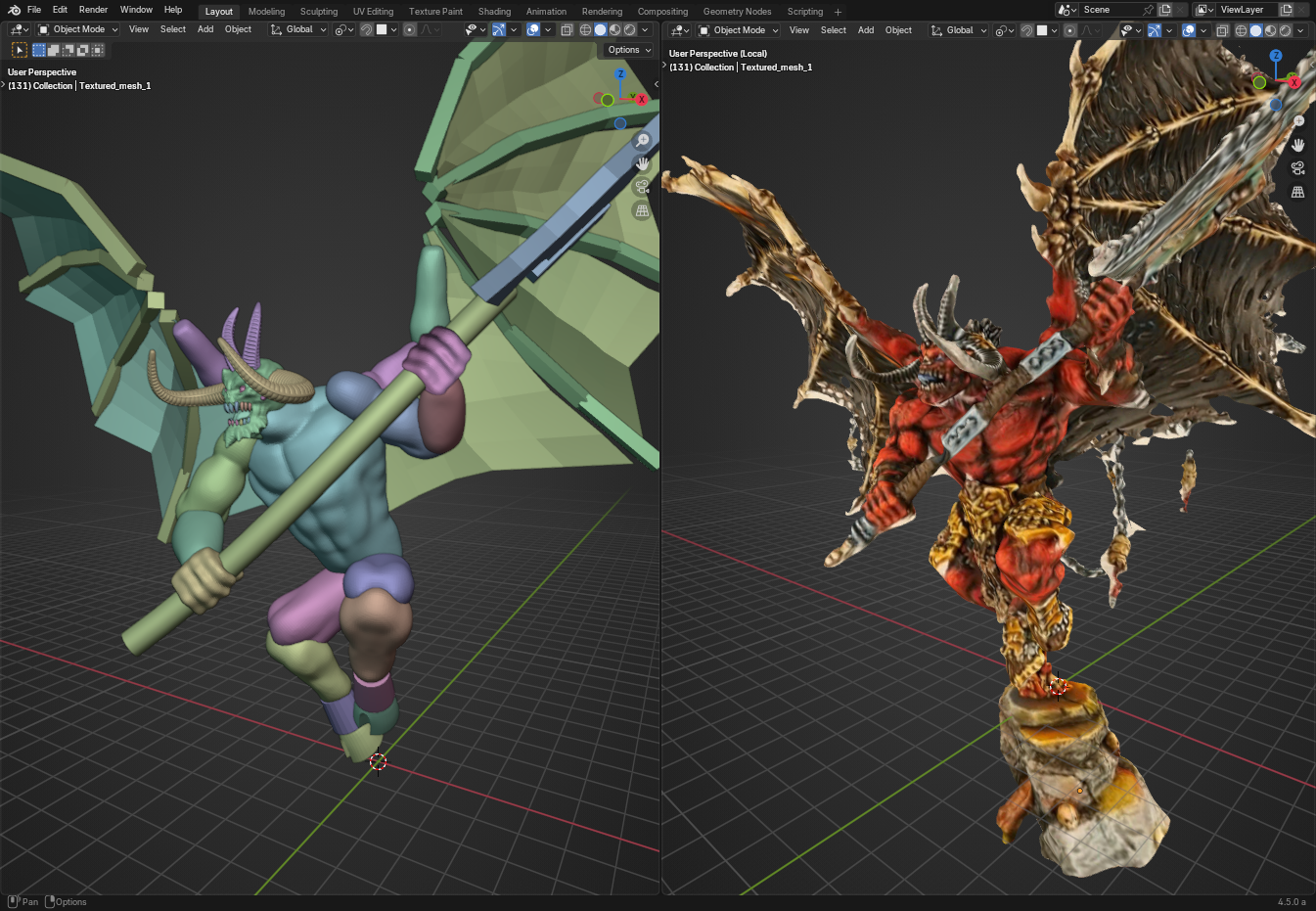Toggle camera view in right viewport
Viewport: 1316px width, 911px height.
click(1298, 168)
